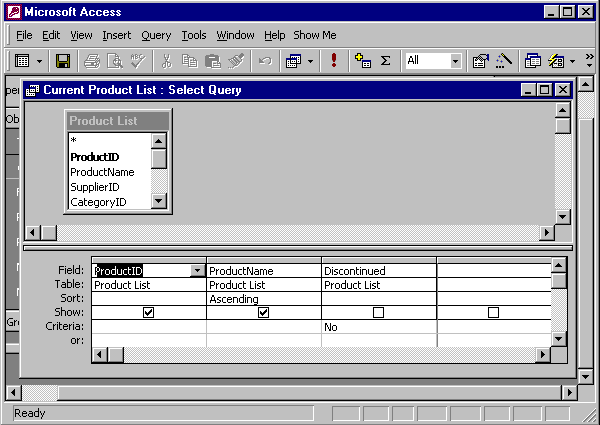Image resolution: width=600 pixels, height=425 pixels.
Task: Click the Paste clipboard icon
Action: point(213,61)
